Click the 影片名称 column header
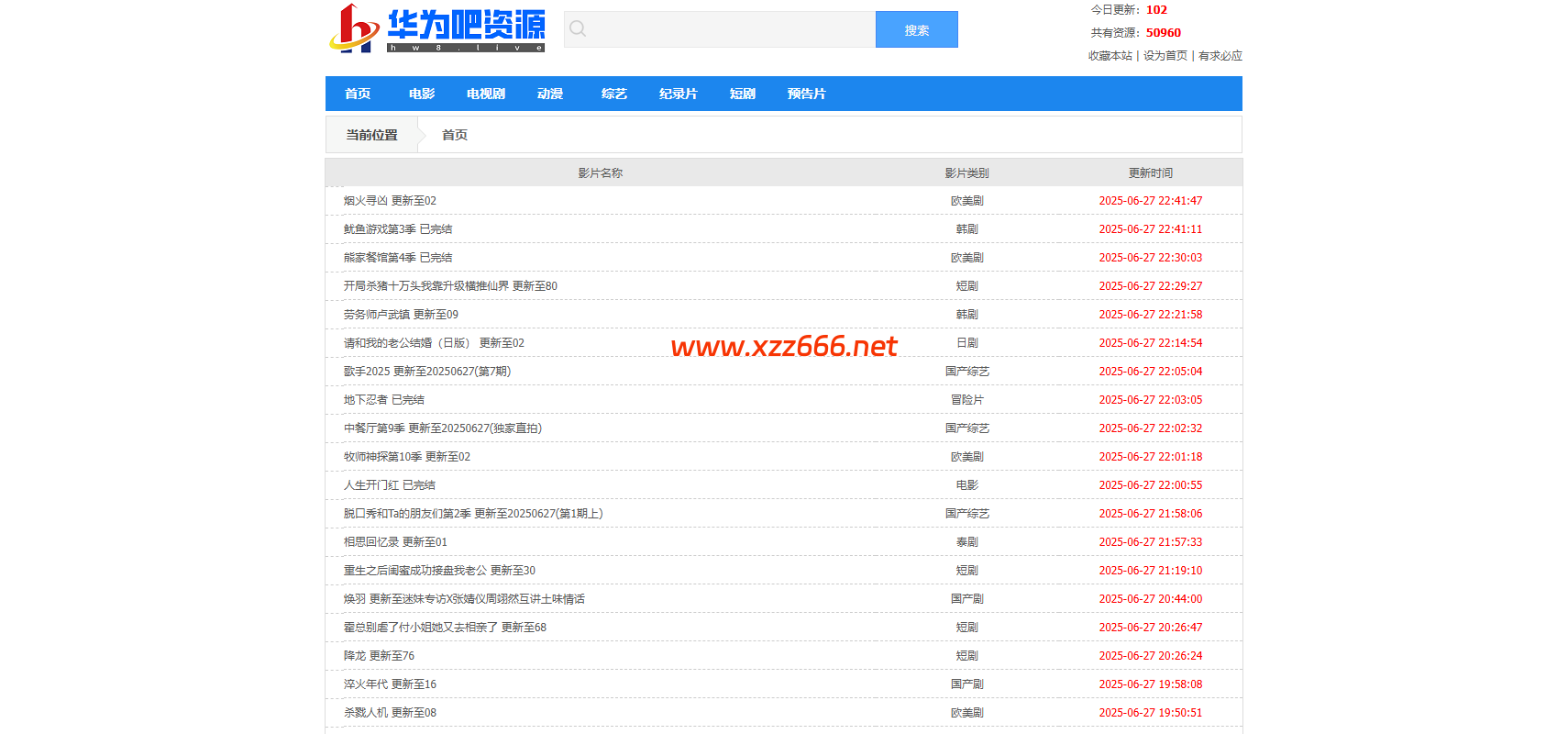The height and width of the screenshot is (734, 1568). (601, 173)
